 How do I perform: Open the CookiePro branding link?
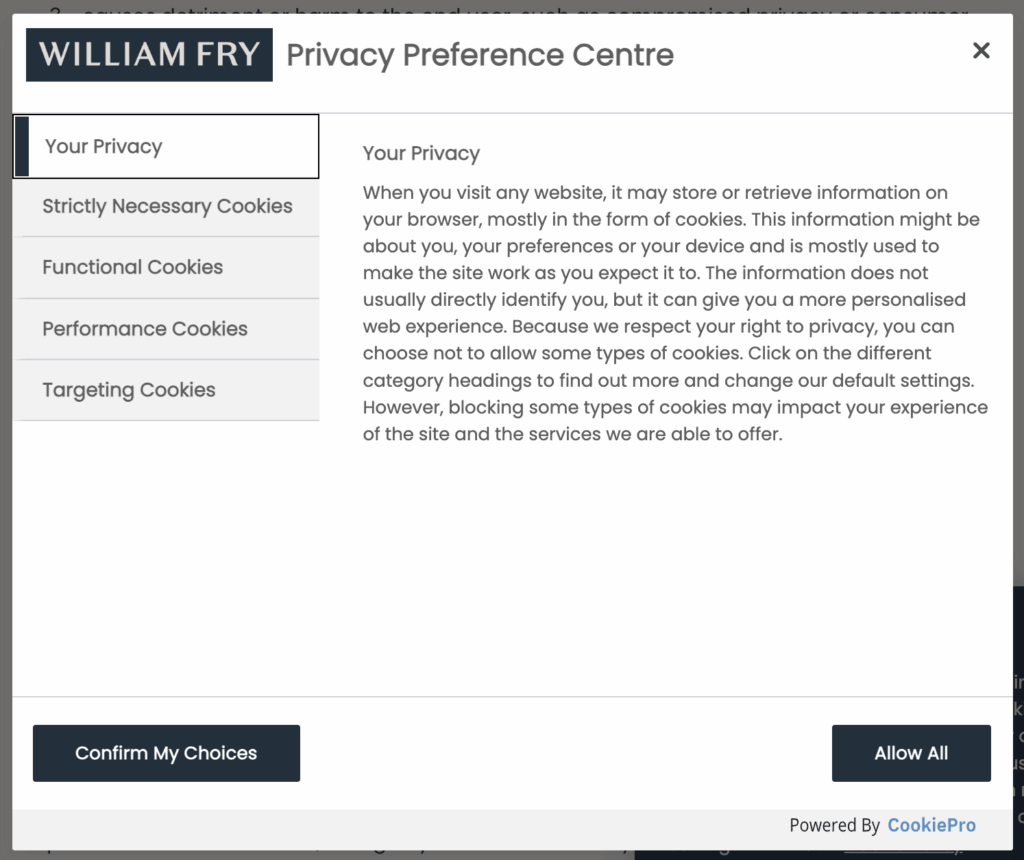931,825
